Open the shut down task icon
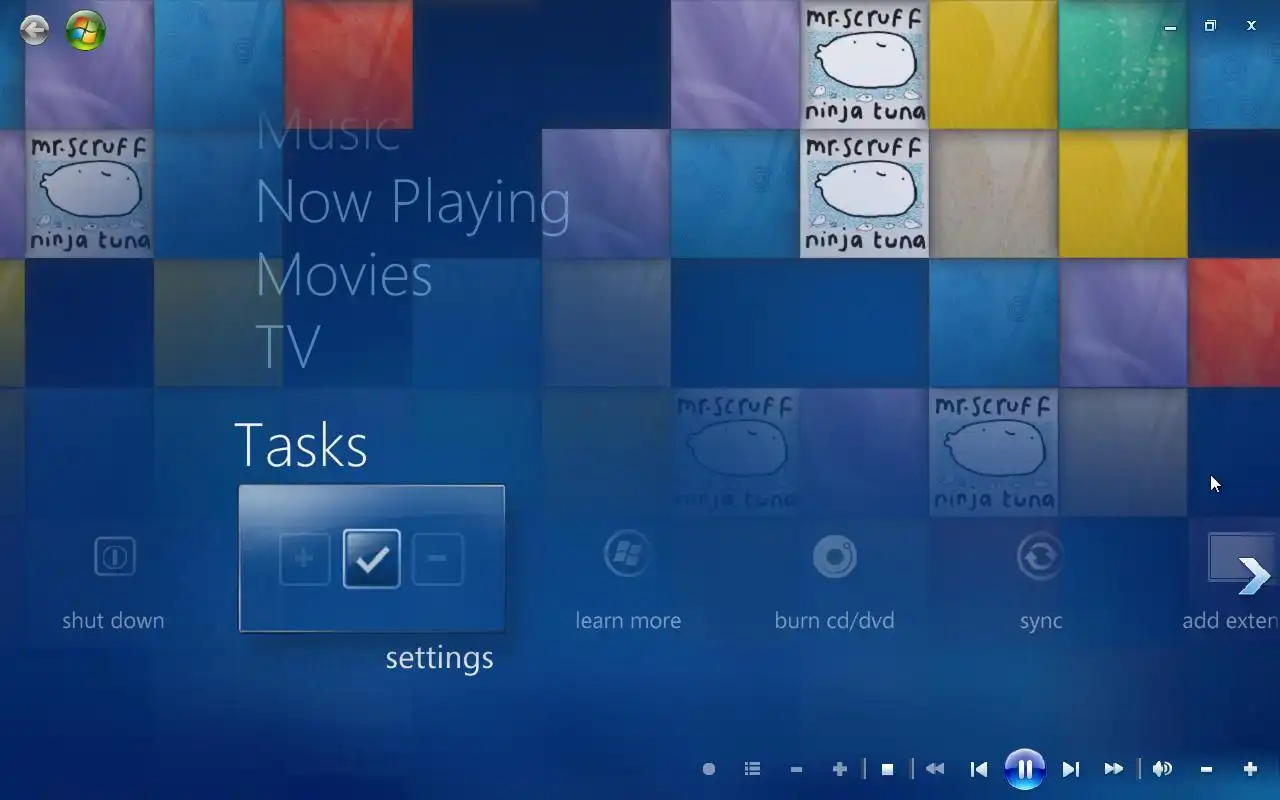1280x800 pixels. [114, 556]
